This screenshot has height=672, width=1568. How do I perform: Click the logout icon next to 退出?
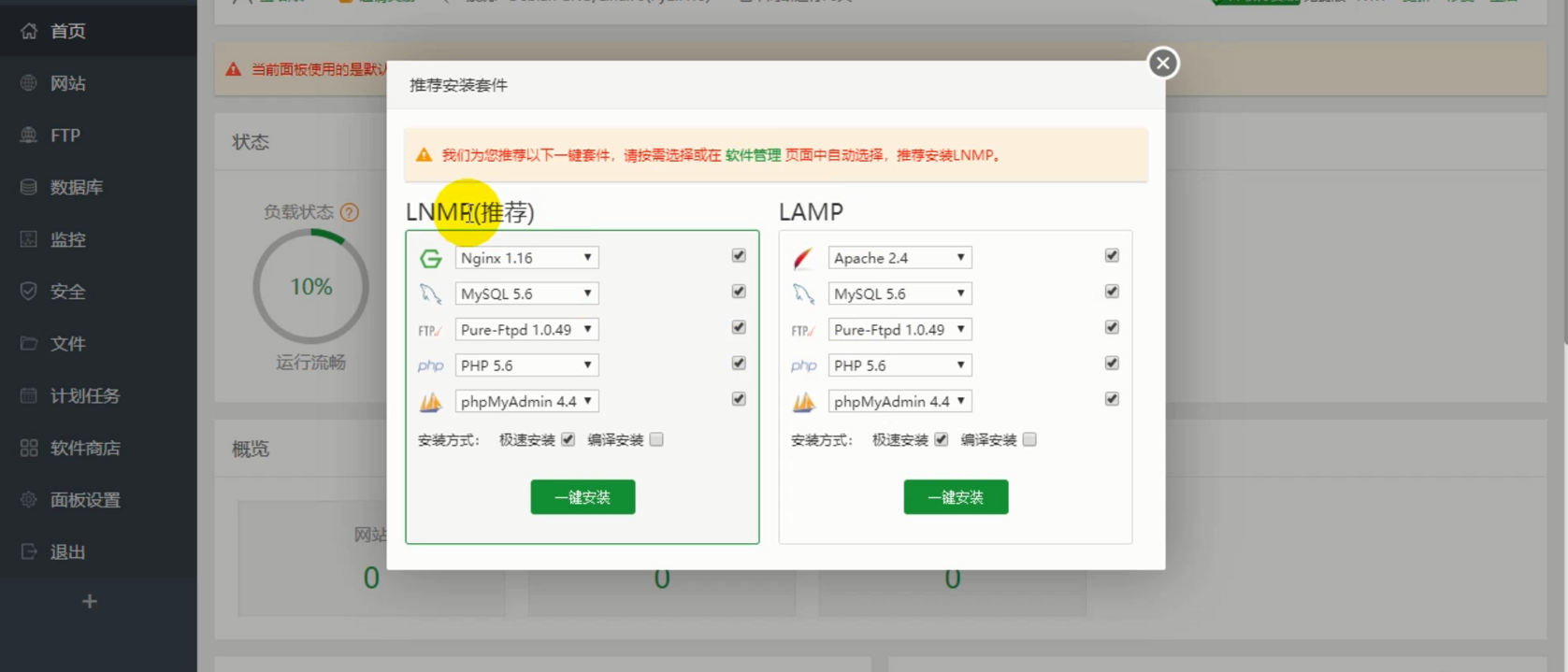pyautogui.click(x=29, y=551)
